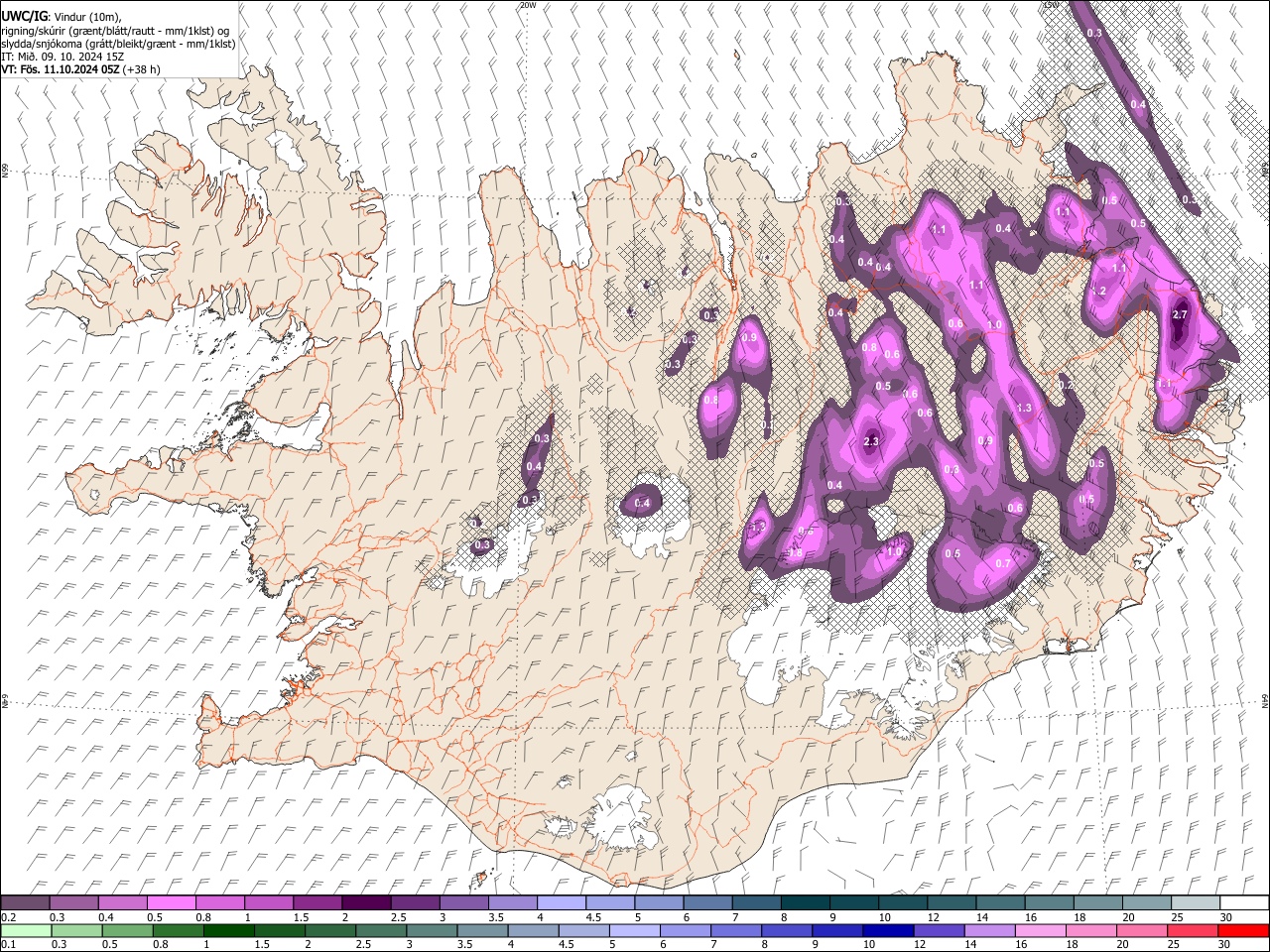Select the dark teal 8 swatch in upper legend

pos(805,903)
